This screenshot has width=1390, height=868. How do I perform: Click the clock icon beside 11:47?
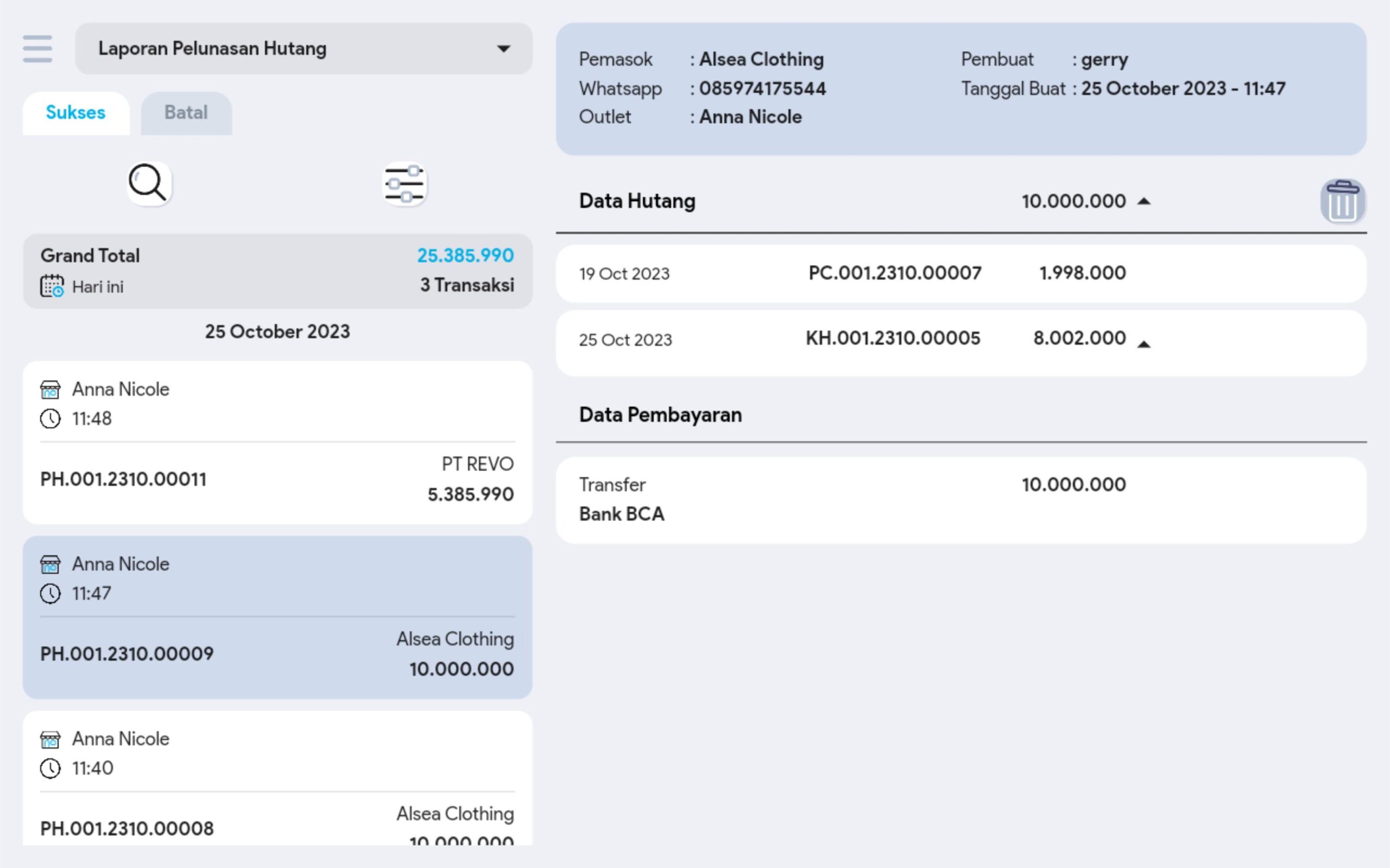50,593
